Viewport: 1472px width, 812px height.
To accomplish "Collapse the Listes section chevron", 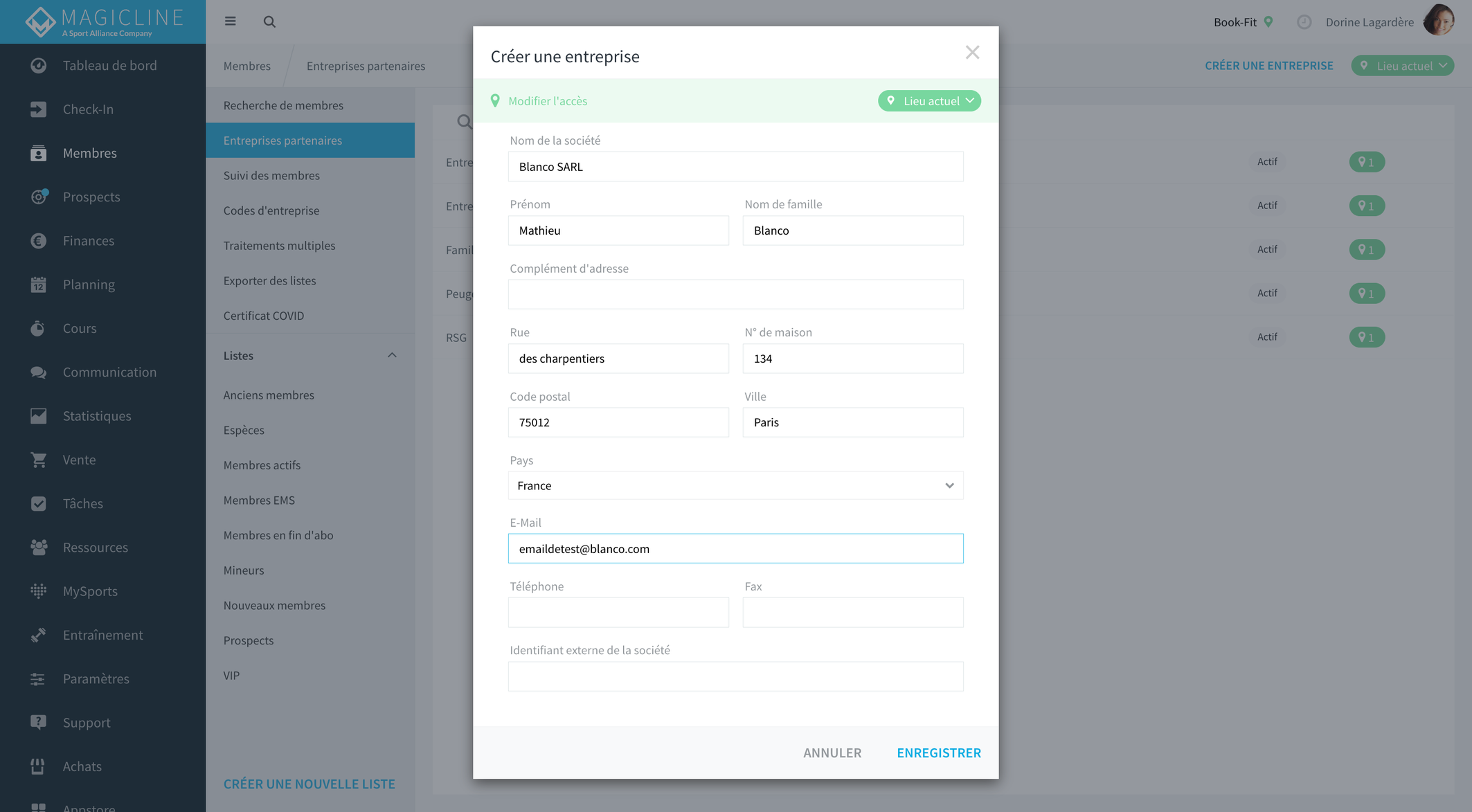I will 392,355.
